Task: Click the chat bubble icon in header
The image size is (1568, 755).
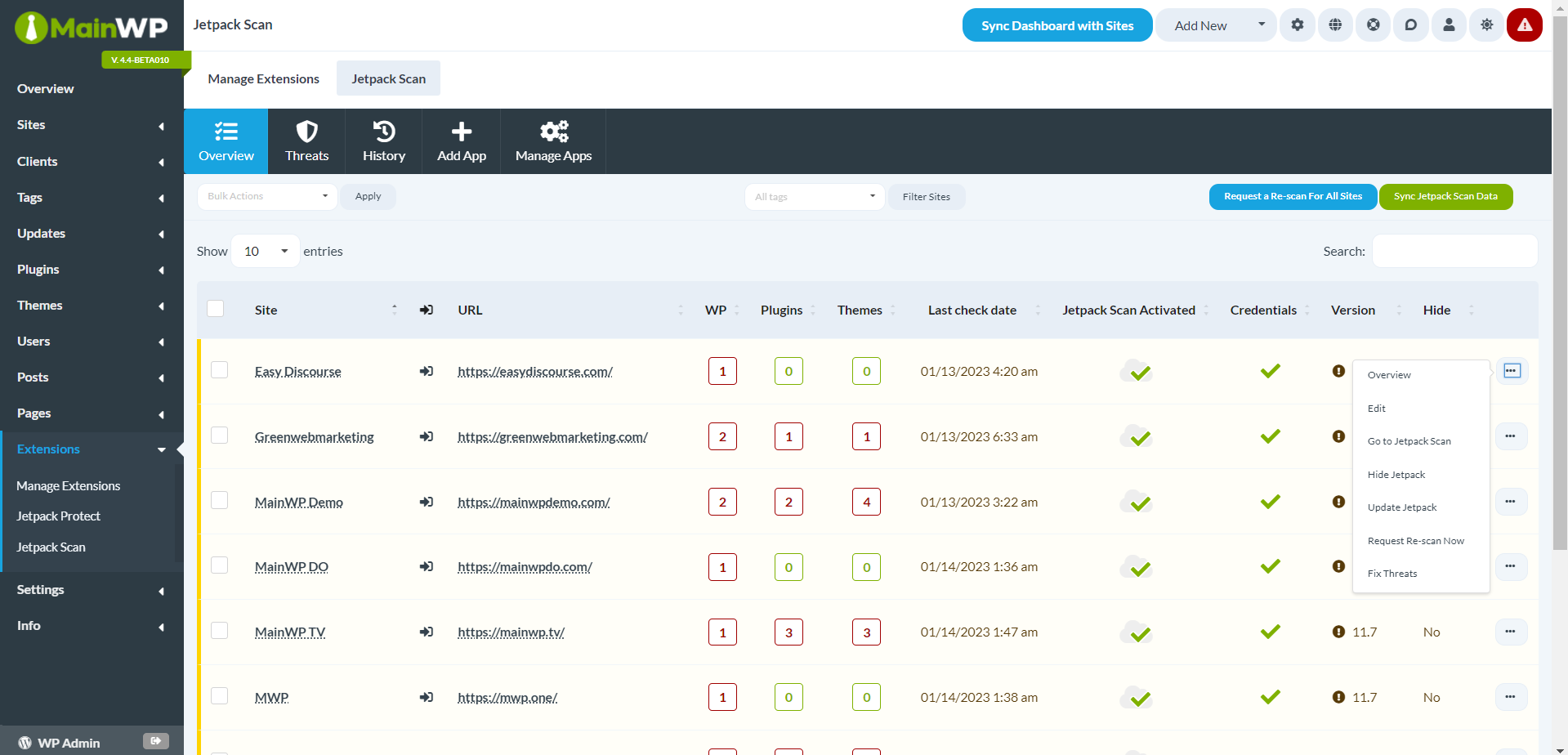Action: (x=1410, y=25)
